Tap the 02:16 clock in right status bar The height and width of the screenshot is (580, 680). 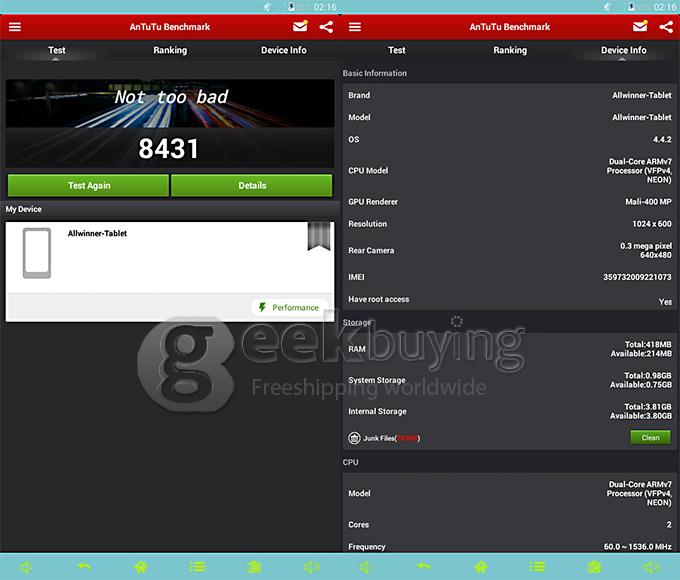pyautogui.click(x=665, y=7)
